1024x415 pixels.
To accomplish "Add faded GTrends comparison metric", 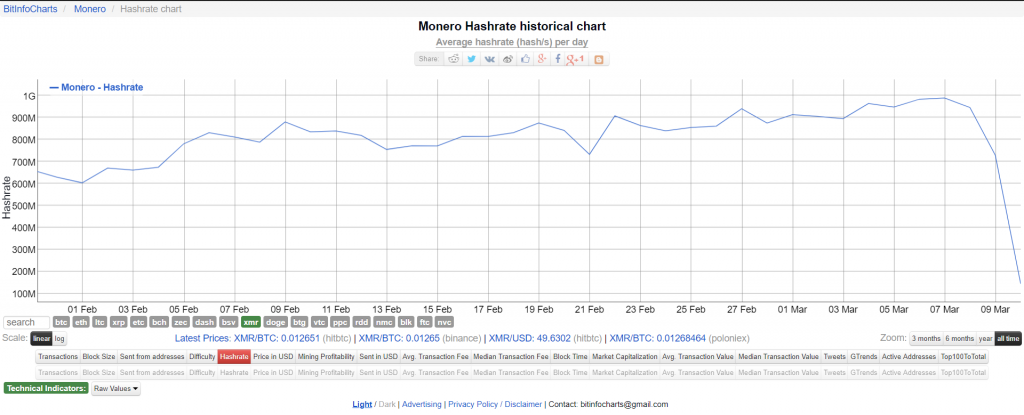I will 863,373.
